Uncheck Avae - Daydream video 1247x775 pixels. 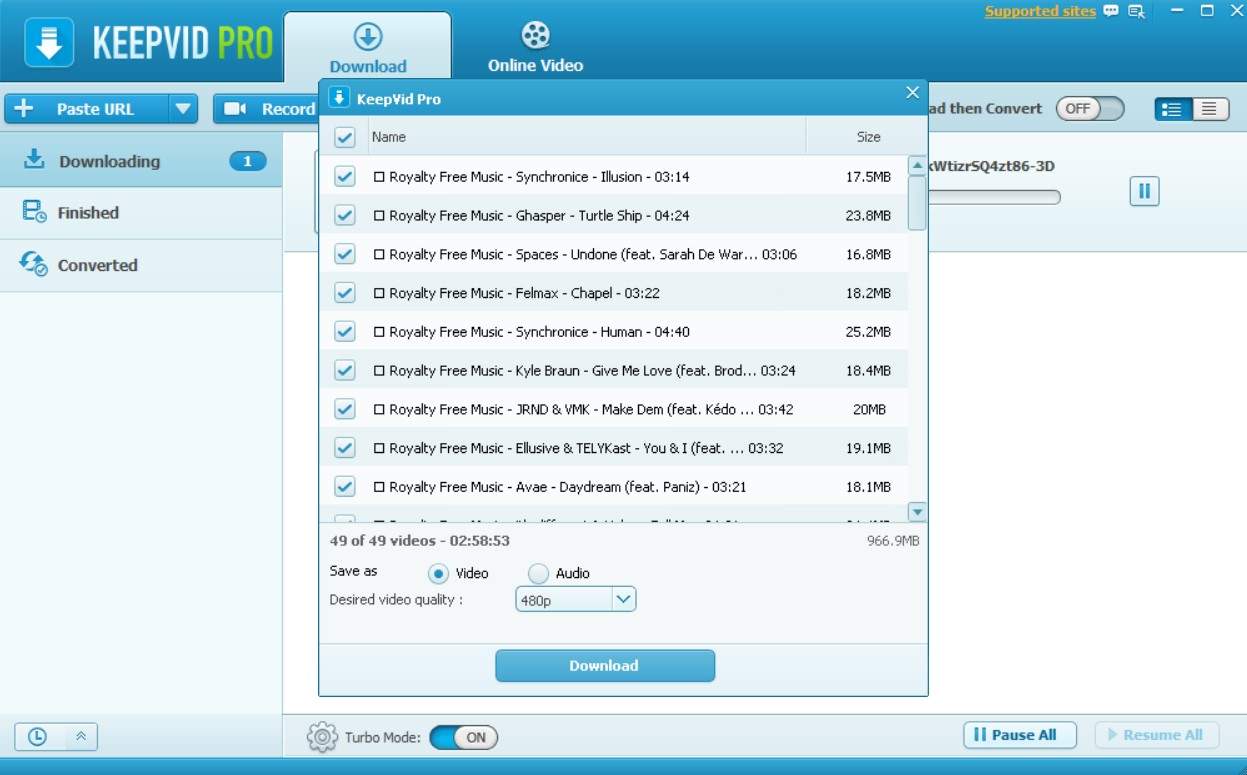tap(344, 487)
